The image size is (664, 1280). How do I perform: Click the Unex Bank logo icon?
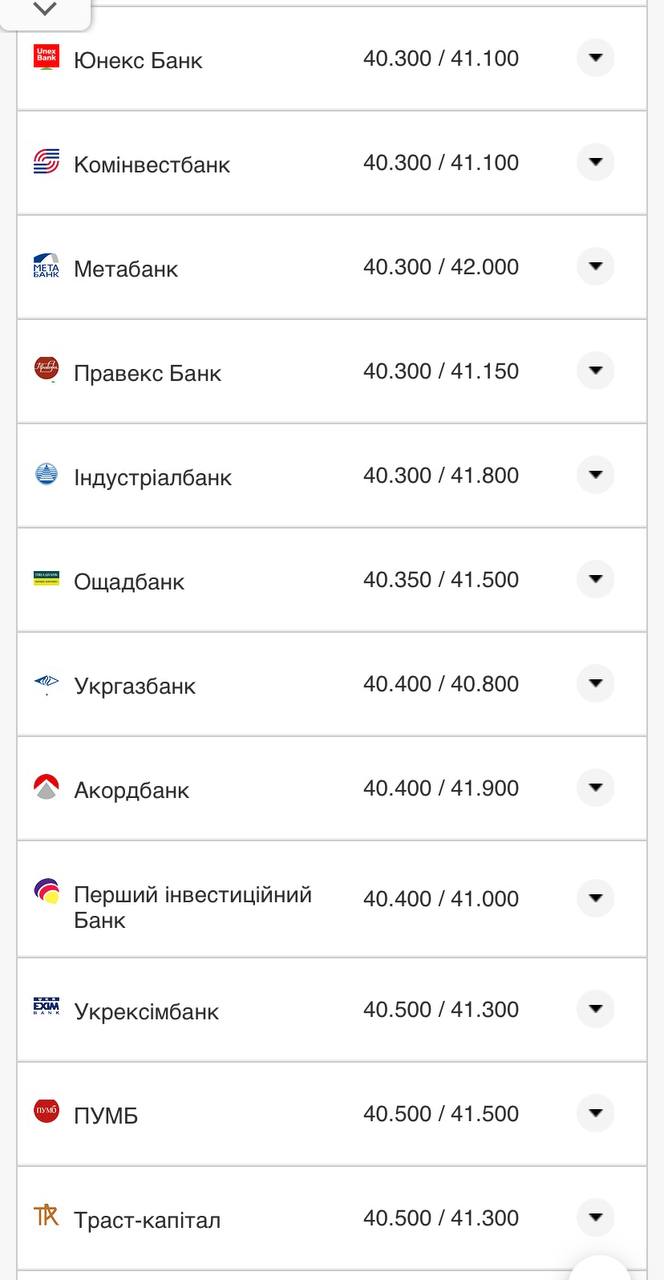(x=46, y=58)
